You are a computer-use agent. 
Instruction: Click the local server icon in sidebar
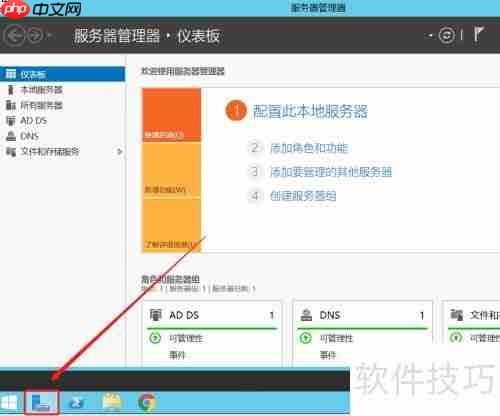[x=11, y=90]
